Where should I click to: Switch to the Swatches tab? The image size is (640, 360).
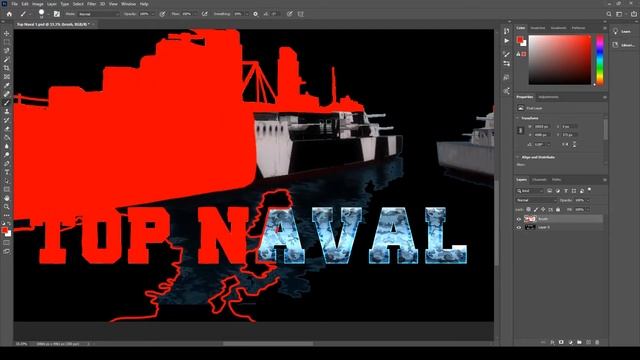[x=538, y=28]
